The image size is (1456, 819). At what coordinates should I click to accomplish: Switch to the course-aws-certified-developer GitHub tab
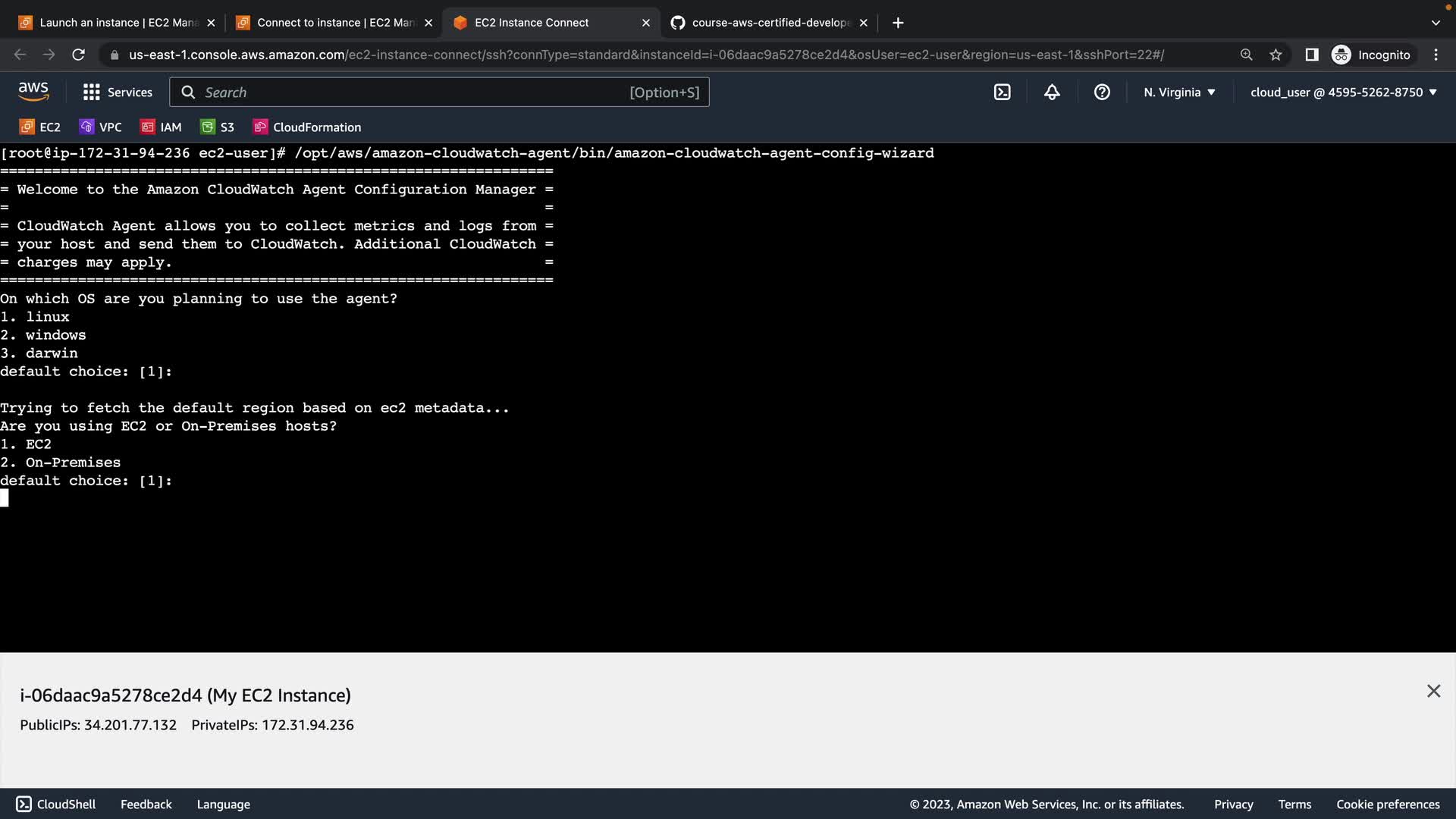point(766,23)
